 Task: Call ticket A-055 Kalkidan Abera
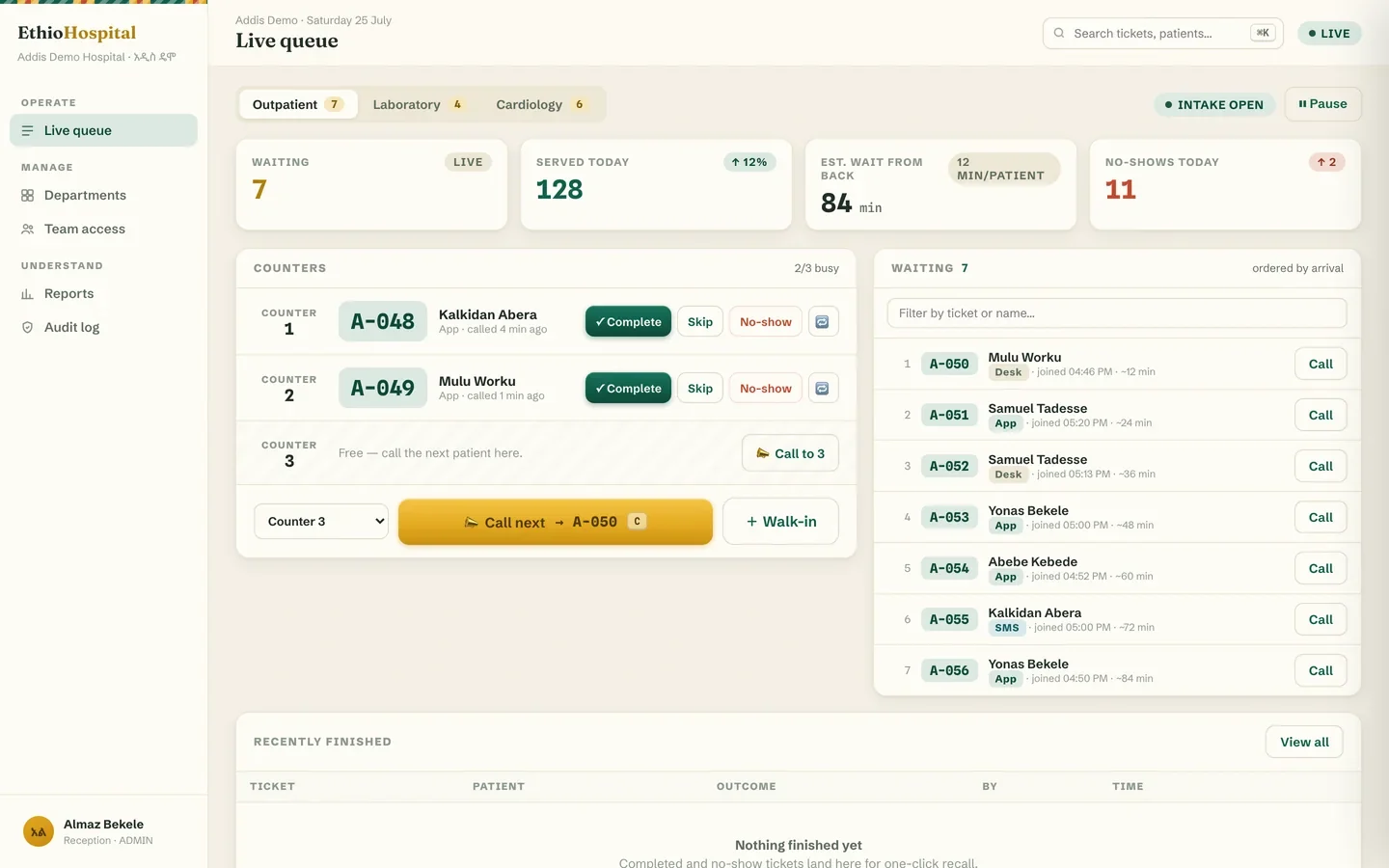(x=1321, y=619)
